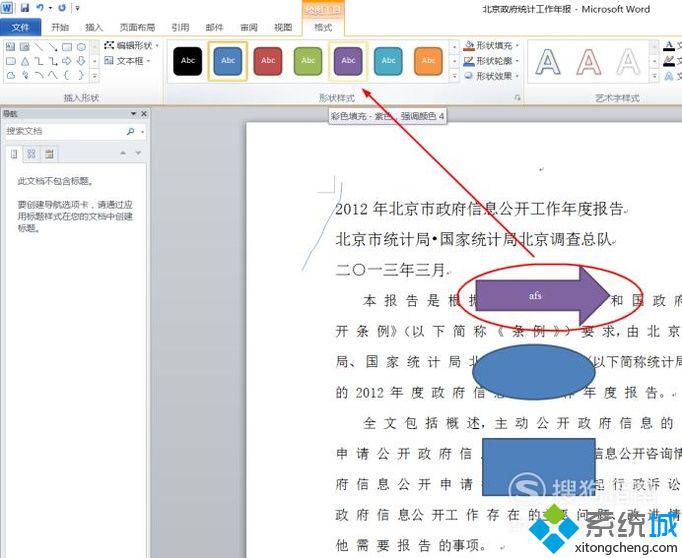Image resolution: width=682 pixels, height=558 pixels.
Task: Apply the orange Abc shape style
Action: coord(428,61)
